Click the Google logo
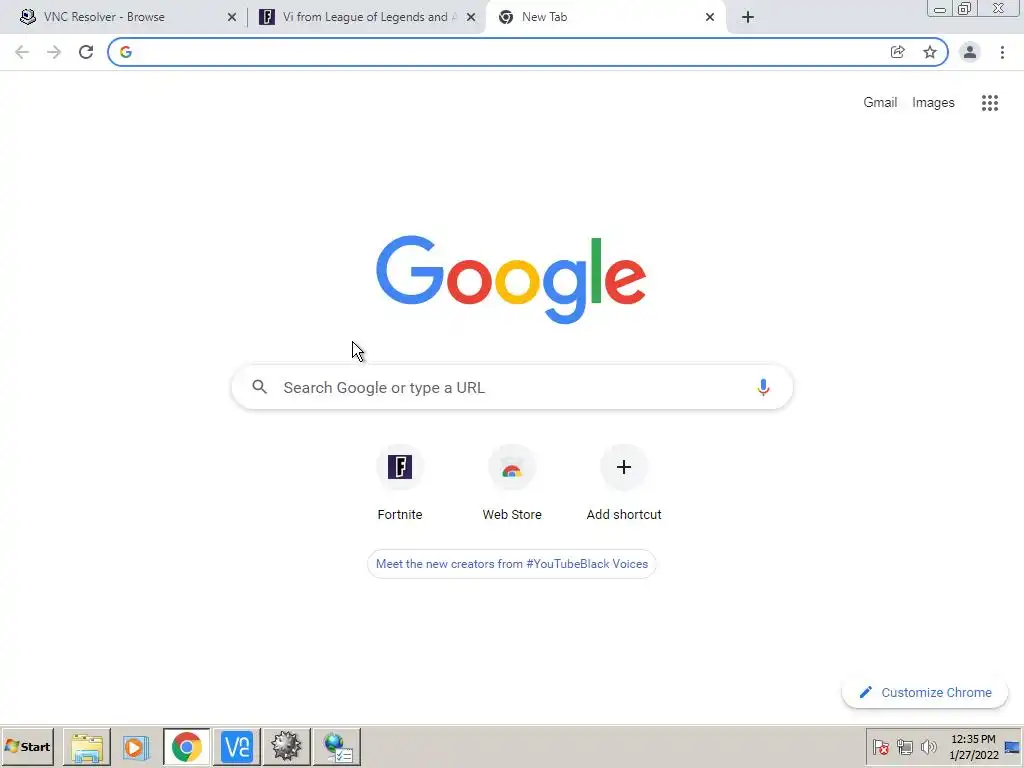 511,280
